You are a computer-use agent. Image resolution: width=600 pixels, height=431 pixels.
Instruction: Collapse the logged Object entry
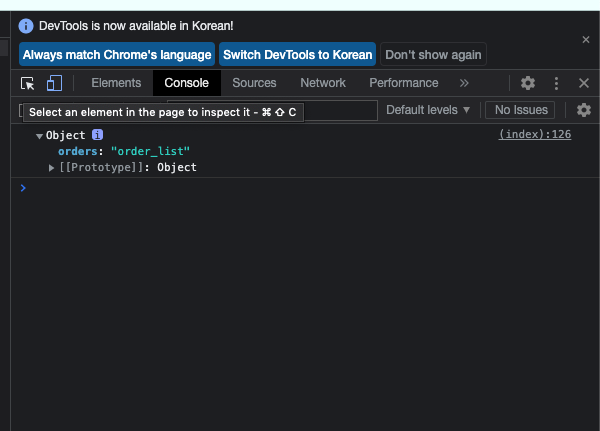(39, 136)
